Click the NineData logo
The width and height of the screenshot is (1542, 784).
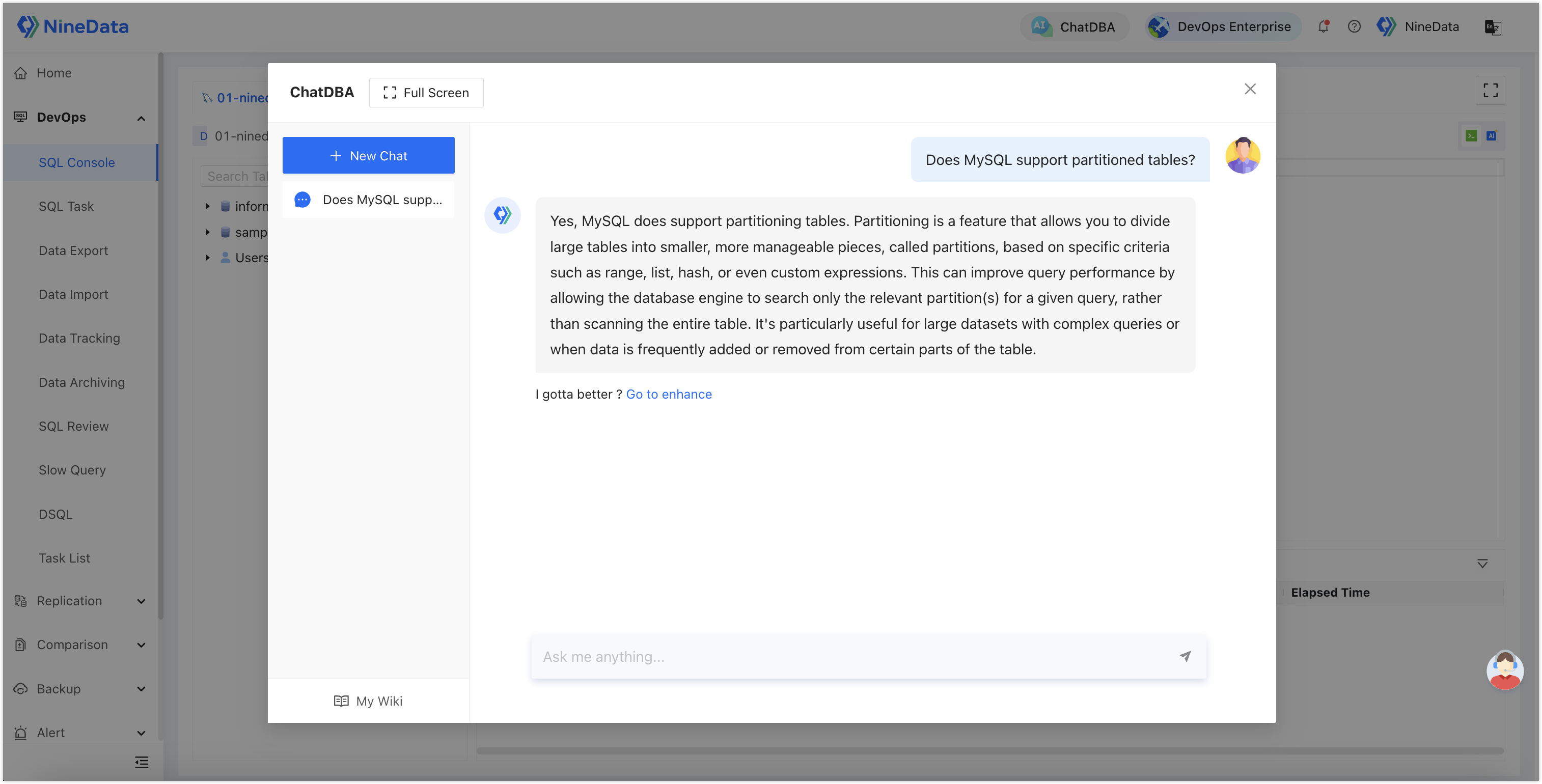point(72,26)
